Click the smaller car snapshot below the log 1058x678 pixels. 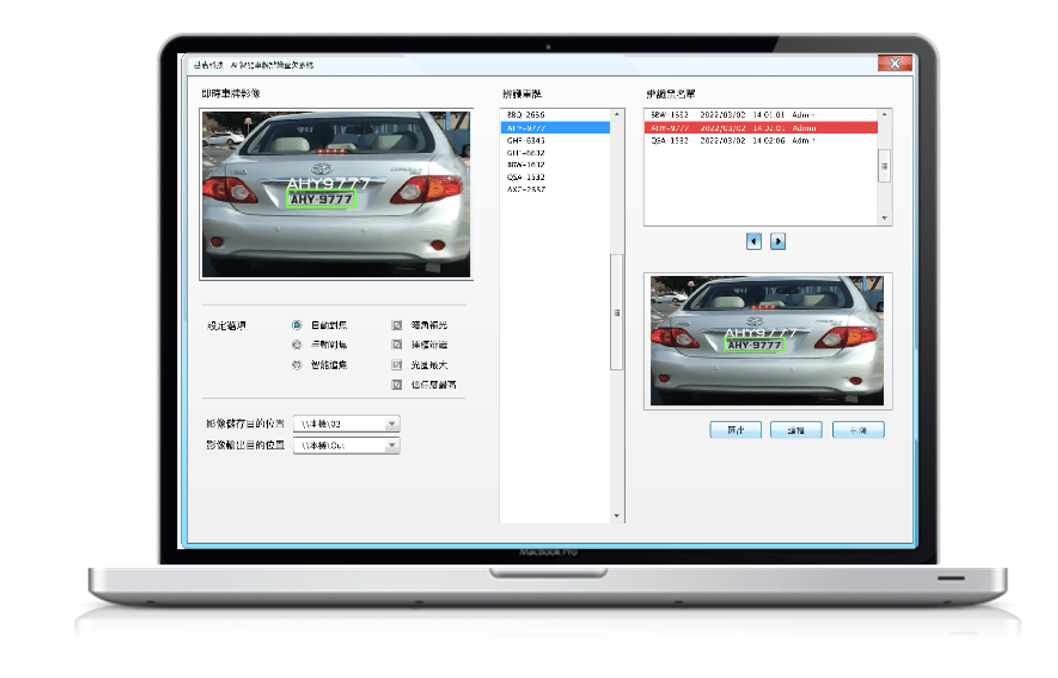(767, 341)
